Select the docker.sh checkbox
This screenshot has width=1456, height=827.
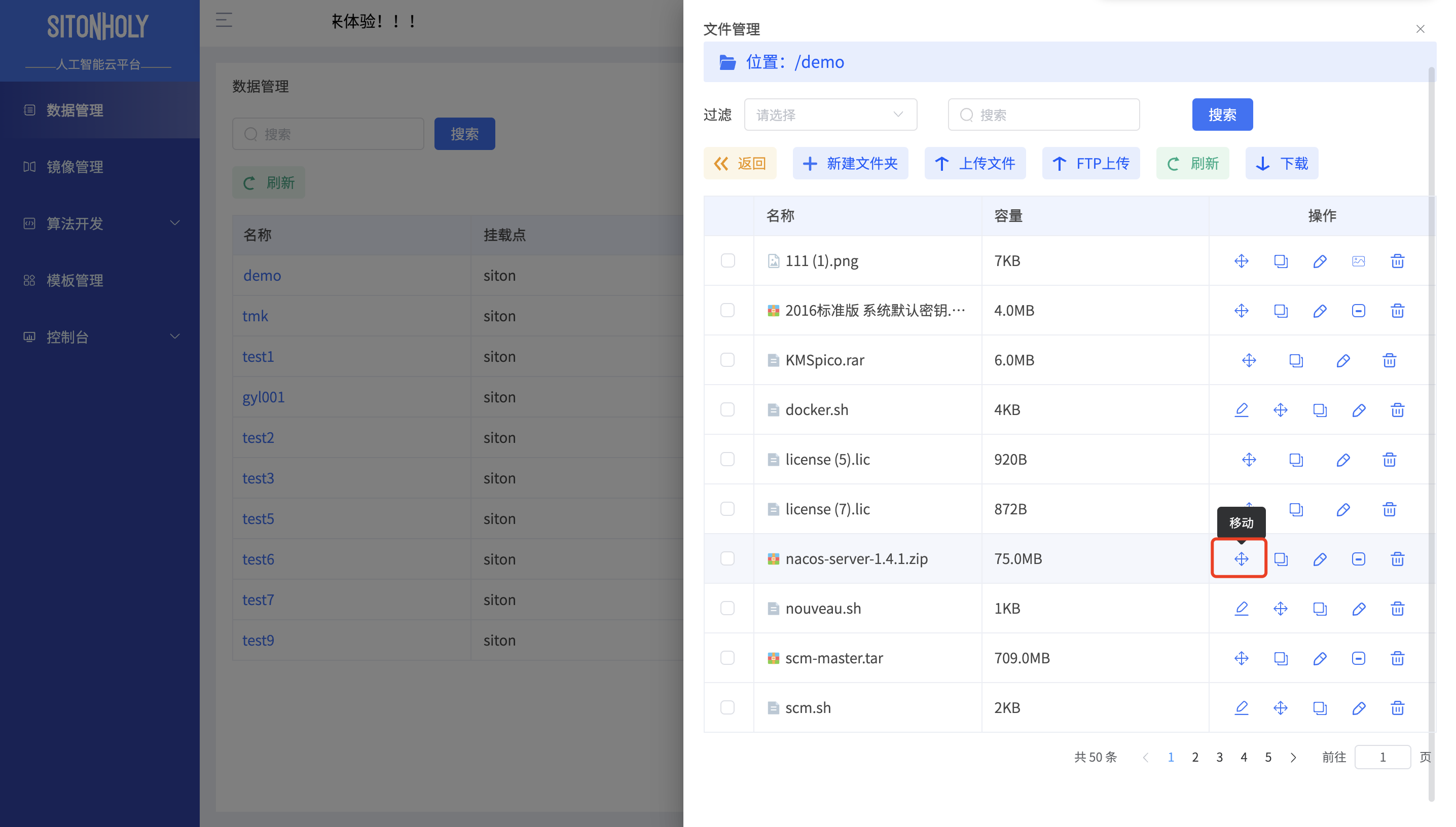tap(727, 409)
